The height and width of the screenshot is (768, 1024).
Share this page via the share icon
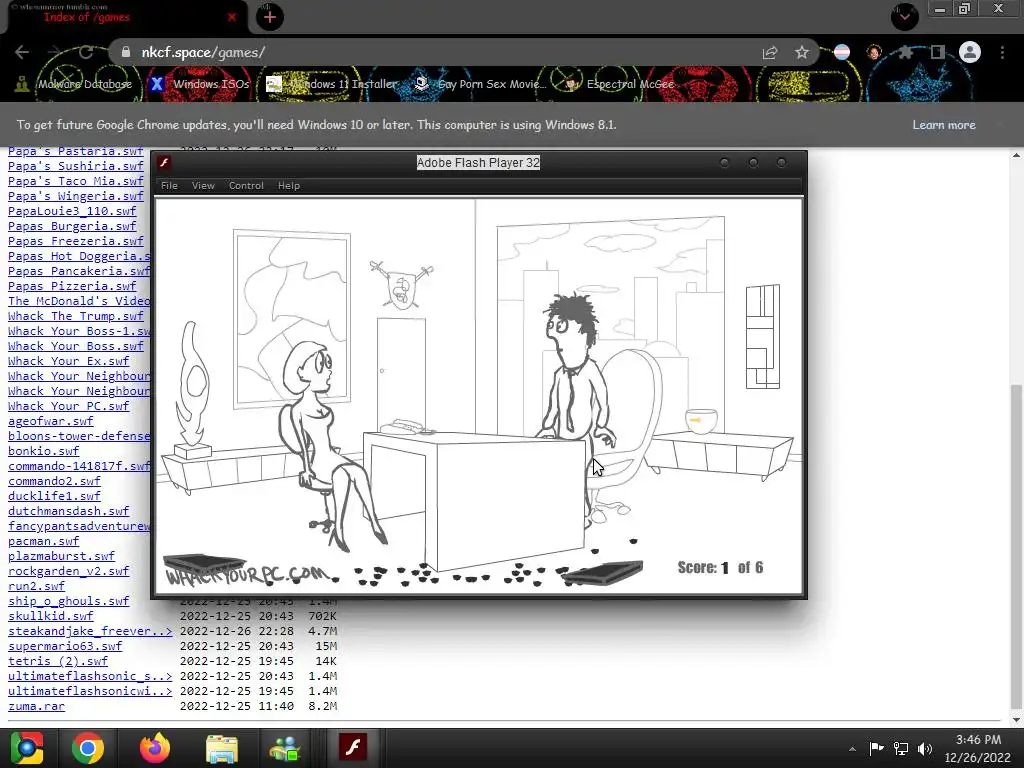tap(770, 52)
